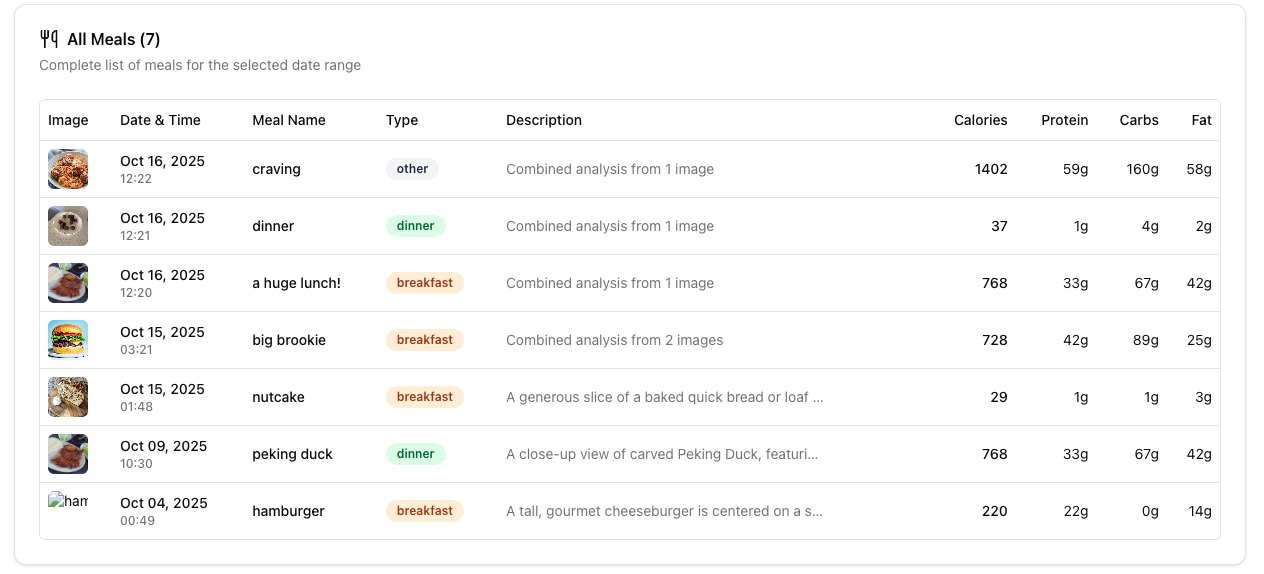The height and width of the screenshot is (574, 1264).
Task: Click the Calories column header
Action: coord(980,120)
